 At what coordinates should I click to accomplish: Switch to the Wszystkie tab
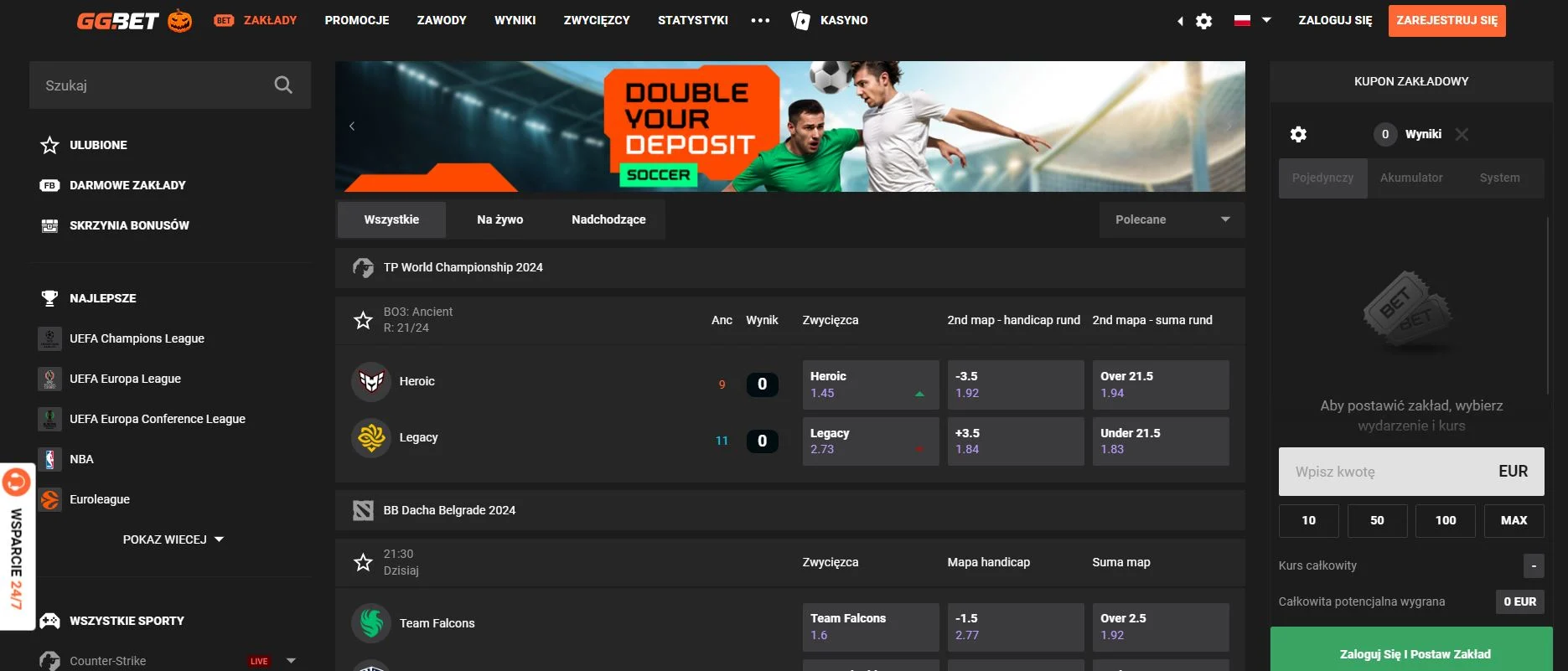[391, 219]
